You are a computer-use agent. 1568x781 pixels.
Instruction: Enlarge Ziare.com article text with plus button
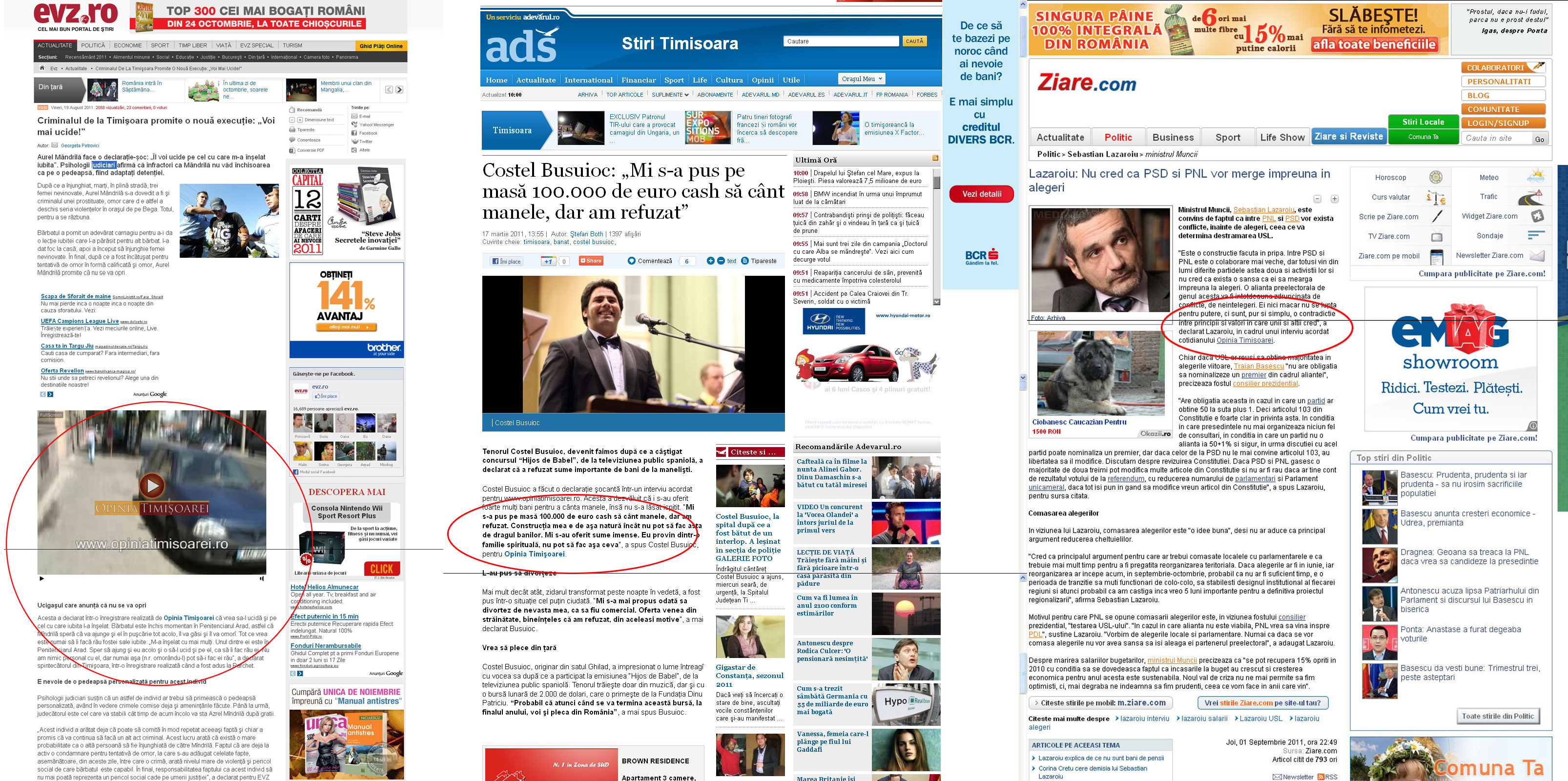1334,199
